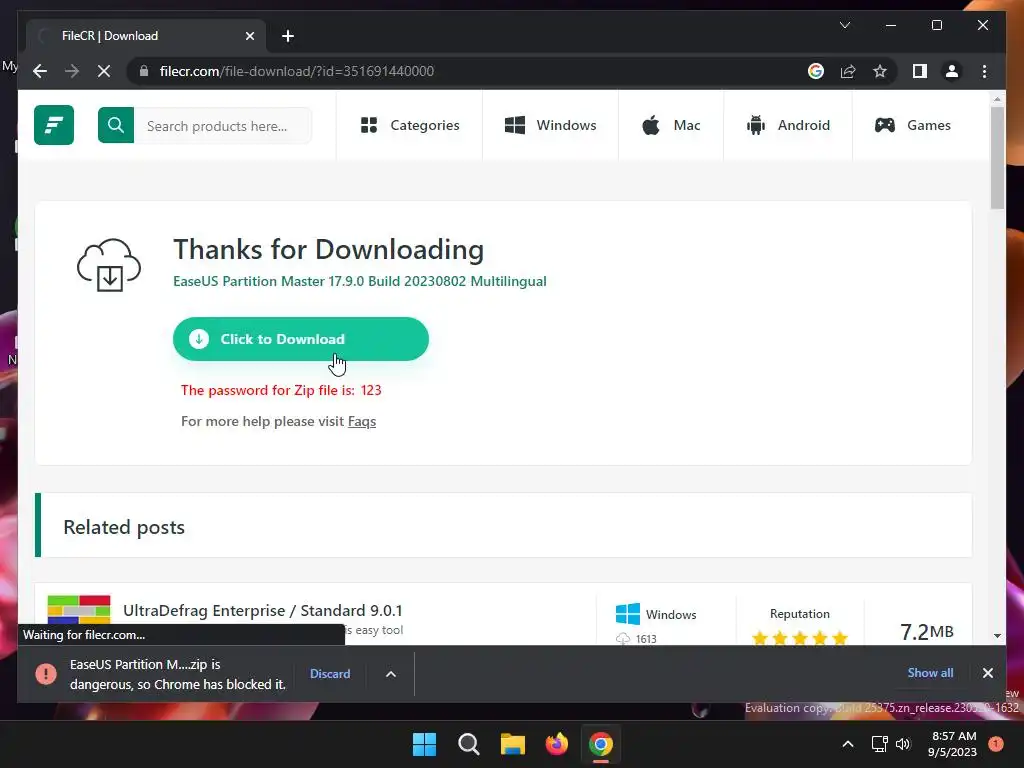Stop page loading with the X button

(x=104, y=71)
